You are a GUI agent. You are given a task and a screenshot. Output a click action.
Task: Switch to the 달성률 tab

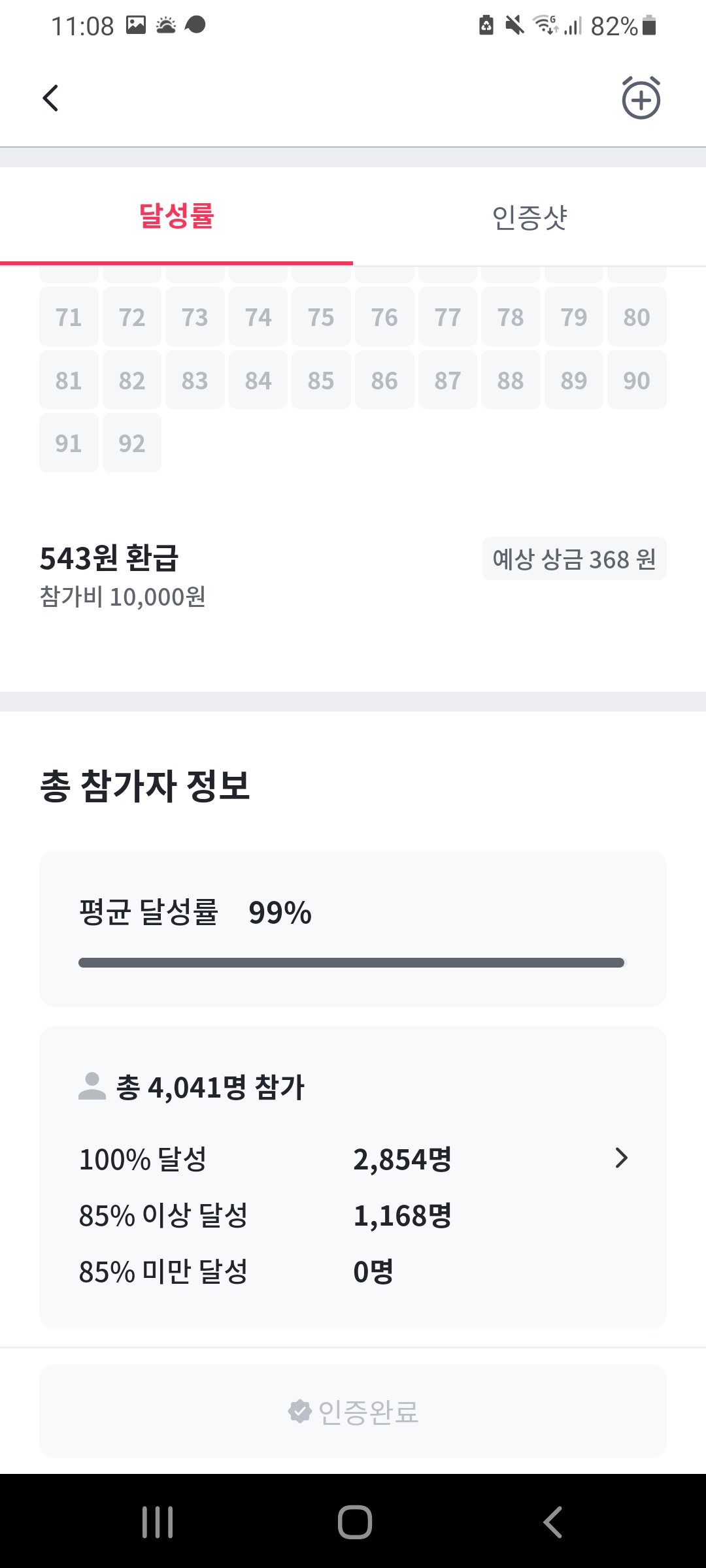click(176, 216)
